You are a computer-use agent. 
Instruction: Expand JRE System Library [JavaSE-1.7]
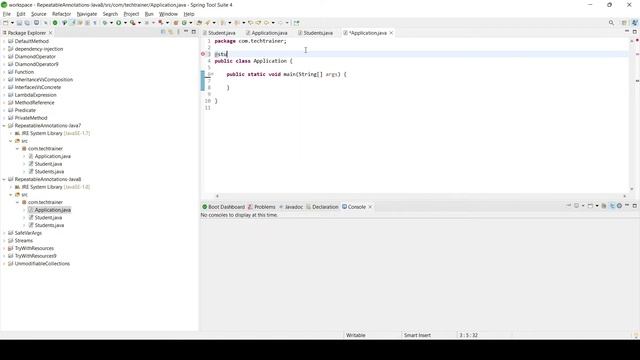[11, 133]
